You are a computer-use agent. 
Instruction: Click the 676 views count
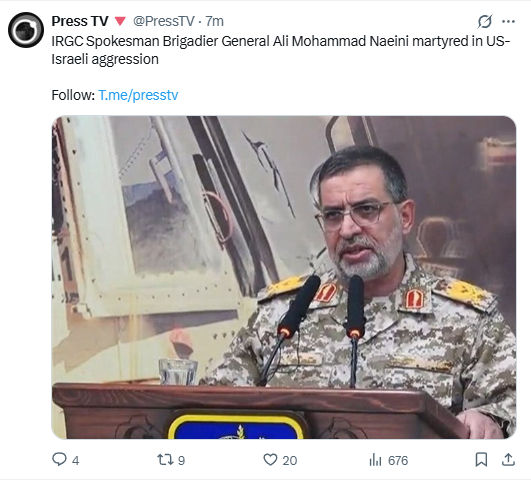(398, 460)
